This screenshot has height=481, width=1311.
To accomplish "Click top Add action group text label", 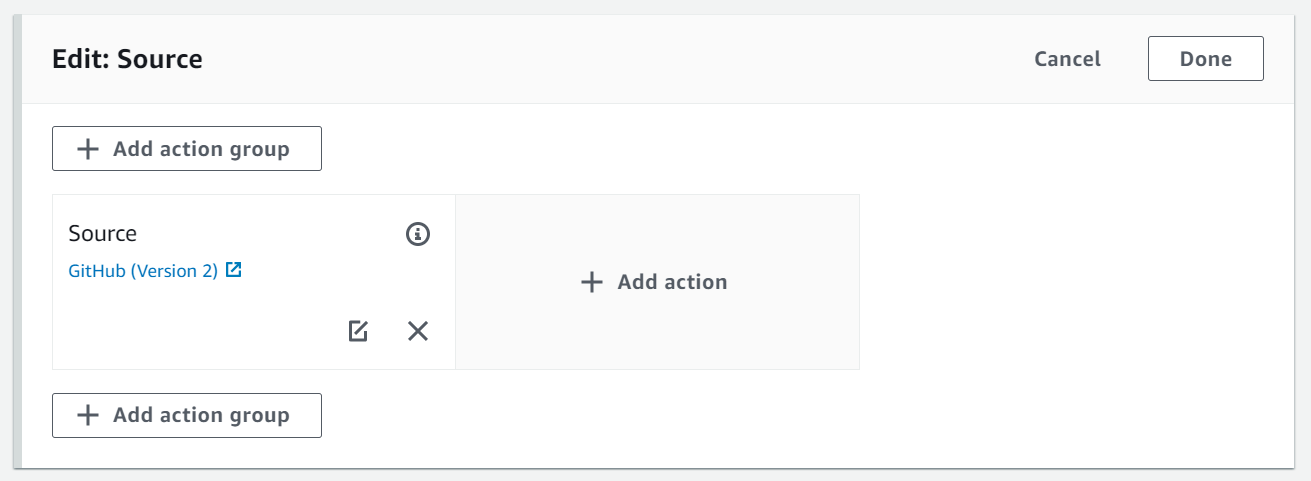I will (x=201, y=149).
